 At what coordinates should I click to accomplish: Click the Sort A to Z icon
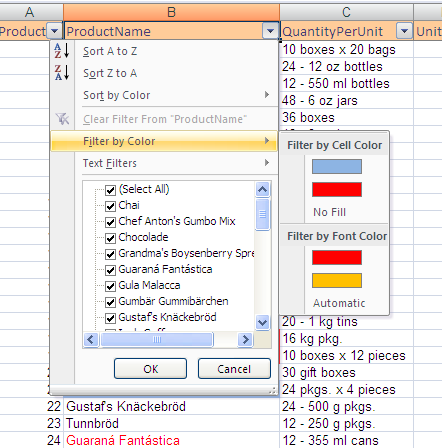[x=62, y=51]
